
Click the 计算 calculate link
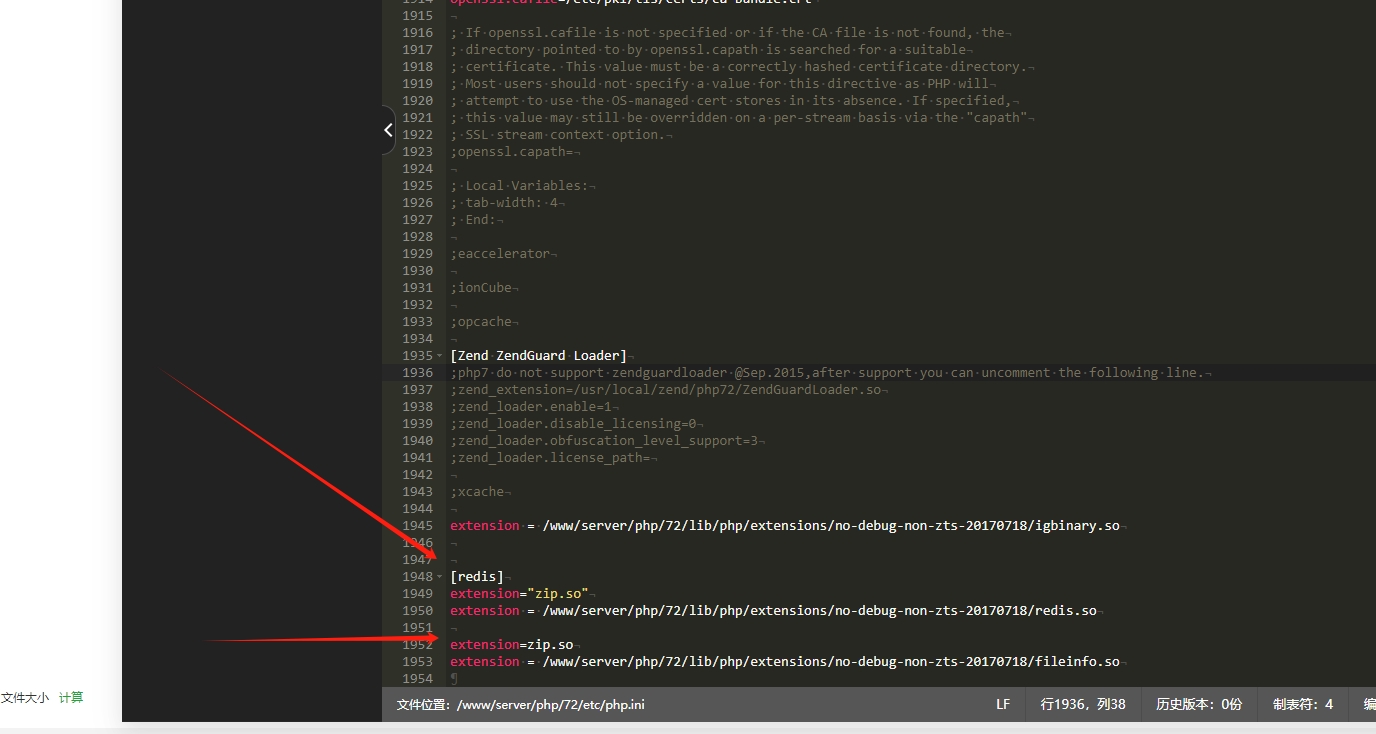tap(70, 697)
